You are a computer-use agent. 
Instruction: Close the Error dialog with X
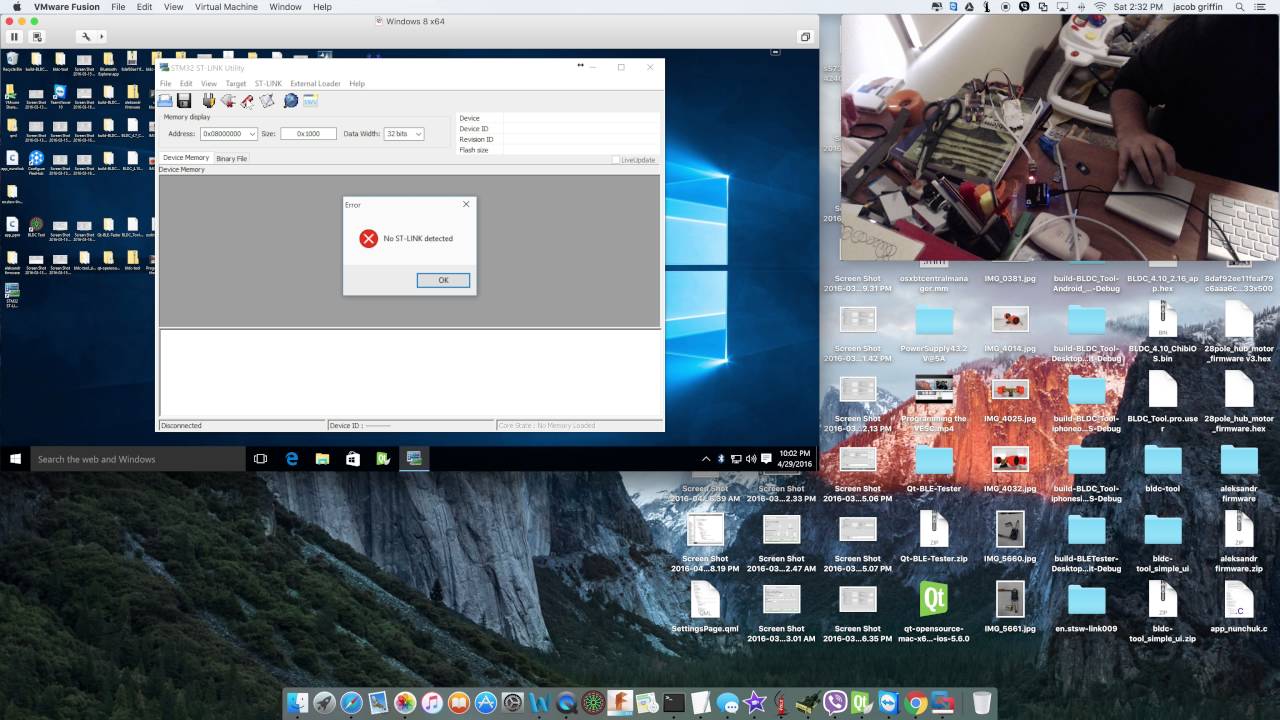pos(465,204)
